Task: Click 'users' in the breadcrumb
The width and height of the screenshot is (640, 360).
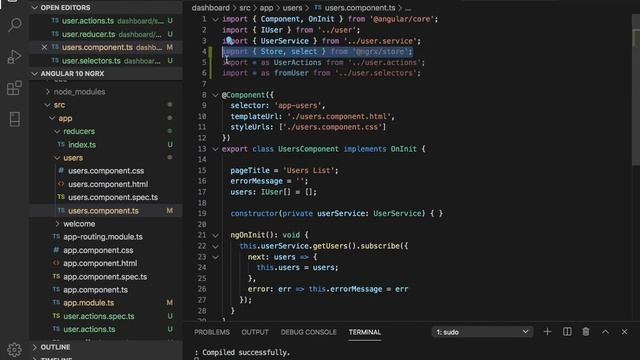Action: [x=293, y=8]
